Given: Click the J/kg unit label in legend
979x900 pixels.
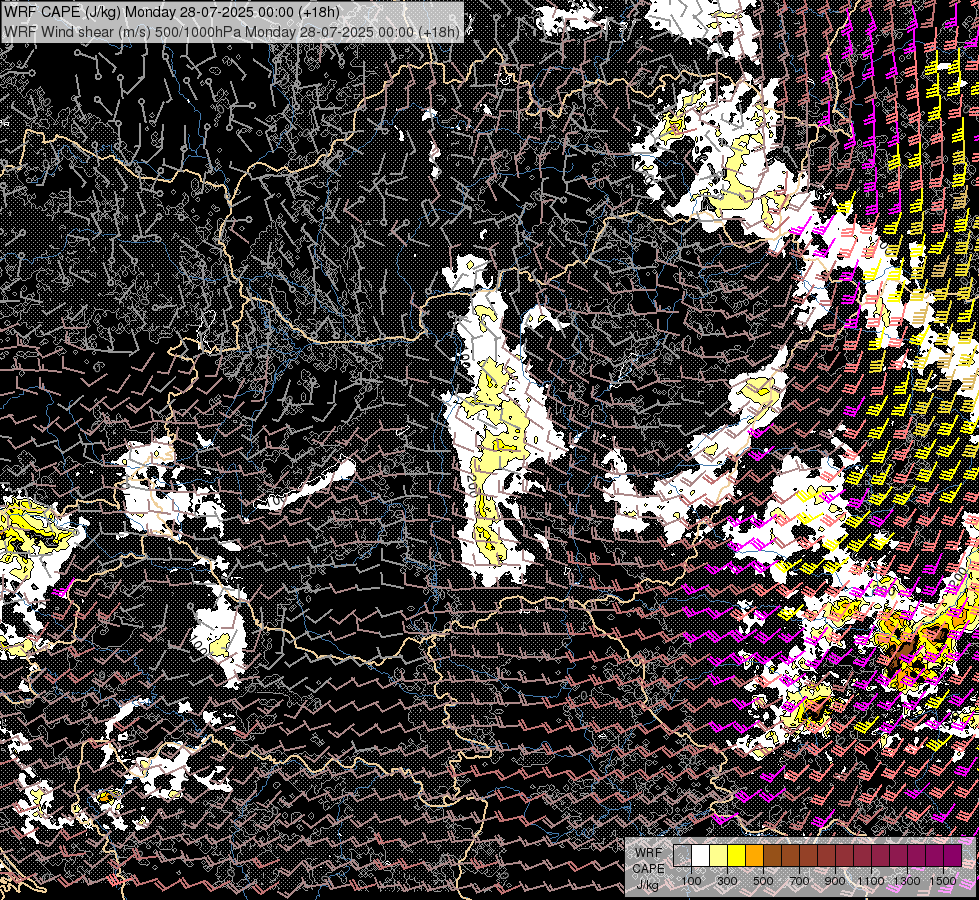Looking at the screenshot, I should click(x=647, y=886).
